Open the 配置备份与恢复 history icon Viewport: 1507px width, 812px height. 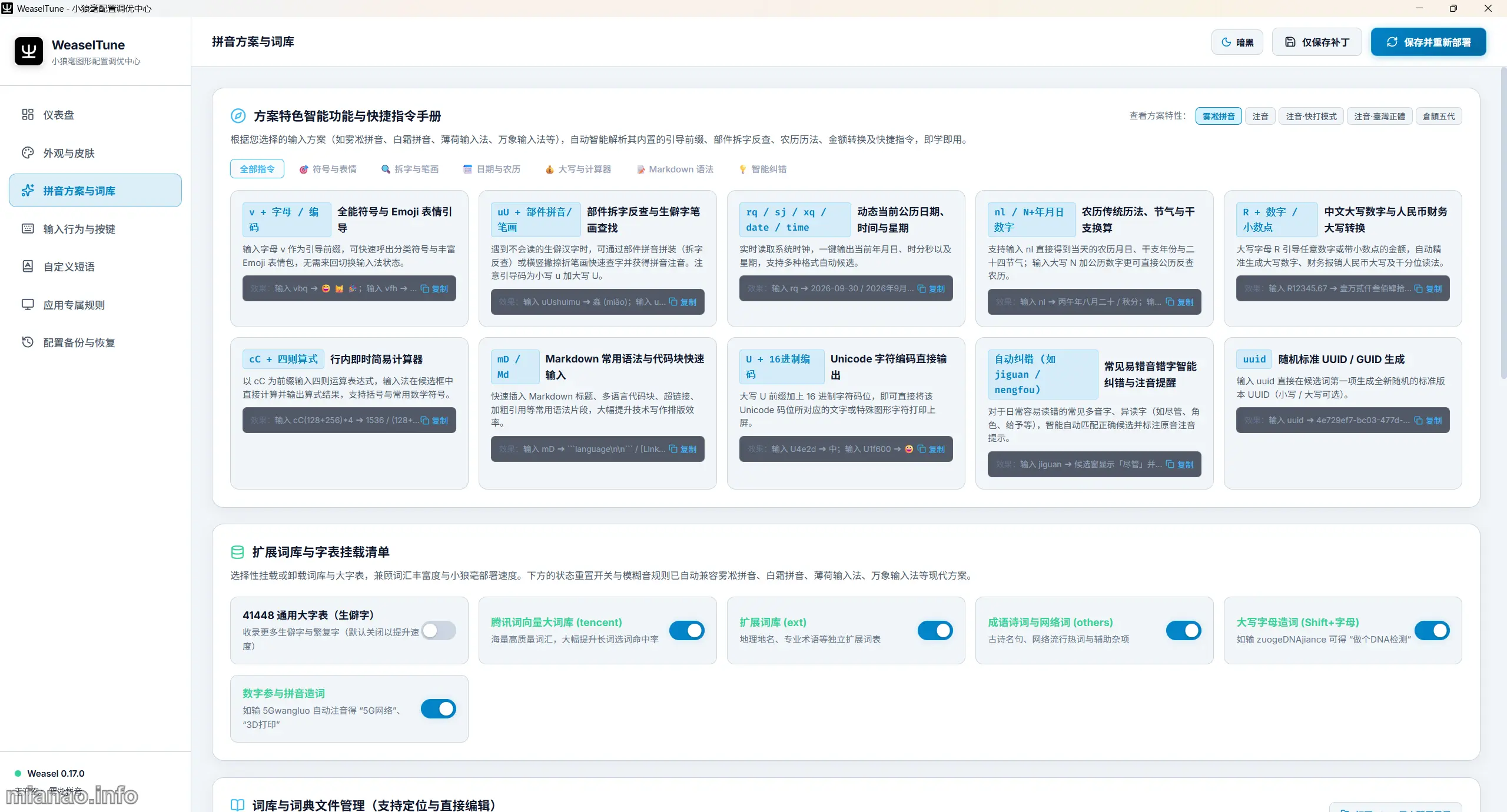click(28, 342)
